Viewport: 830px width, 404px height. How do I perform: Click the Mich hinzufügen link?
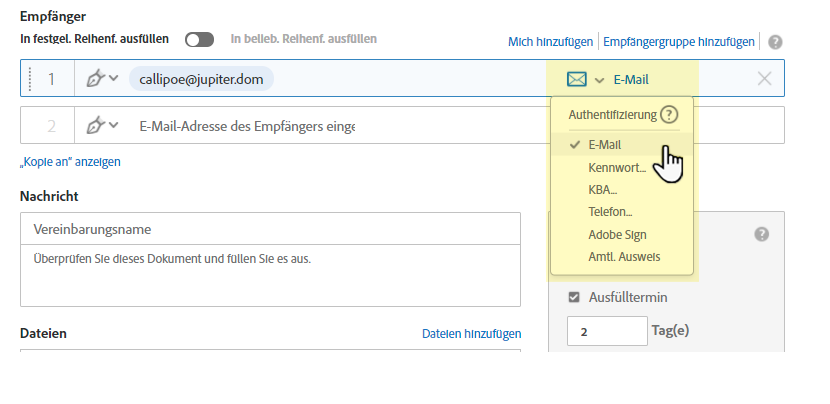tap(550, 42)
